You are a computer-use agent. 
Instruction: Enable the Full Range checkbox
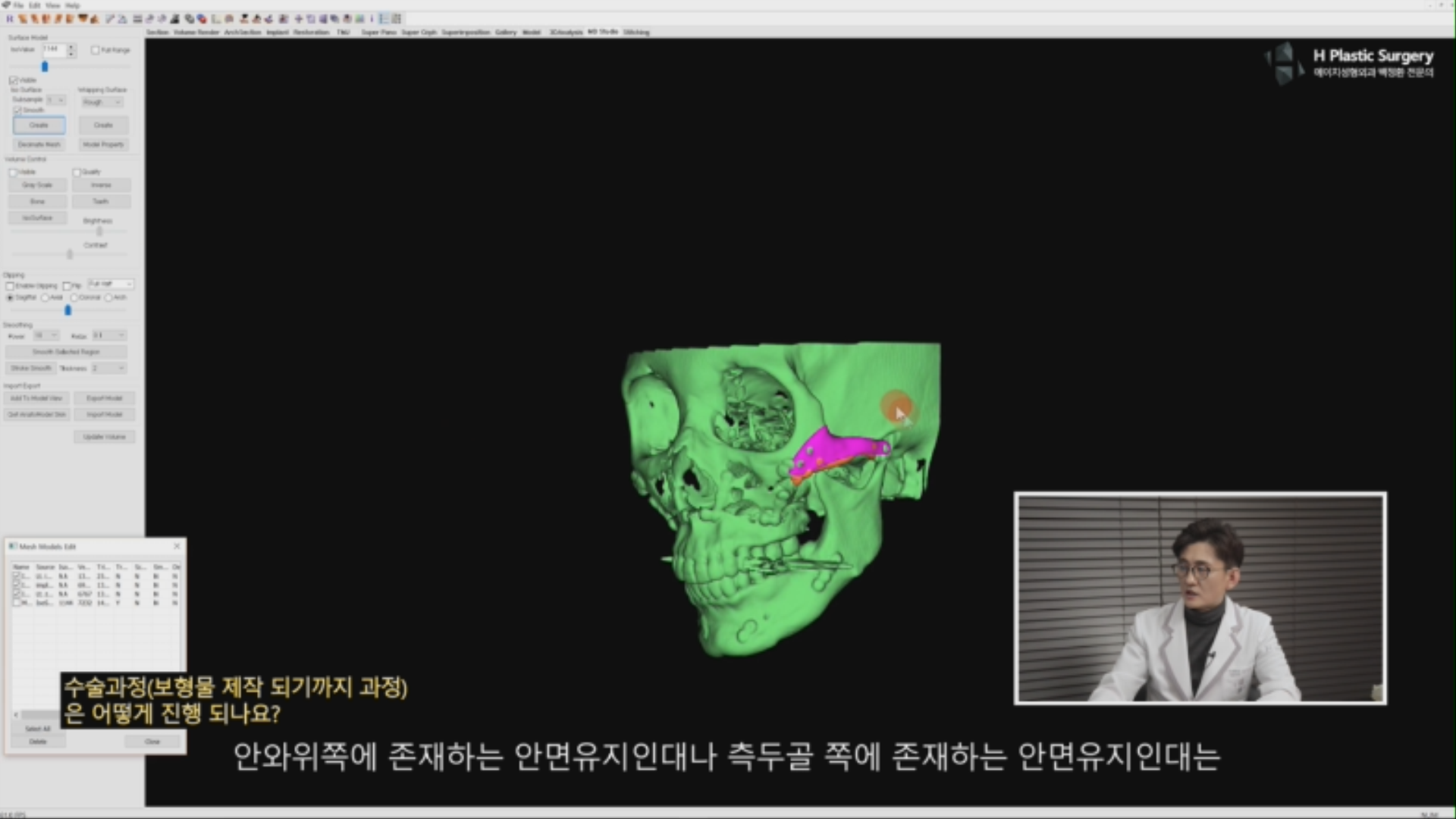tap(95, 50)
